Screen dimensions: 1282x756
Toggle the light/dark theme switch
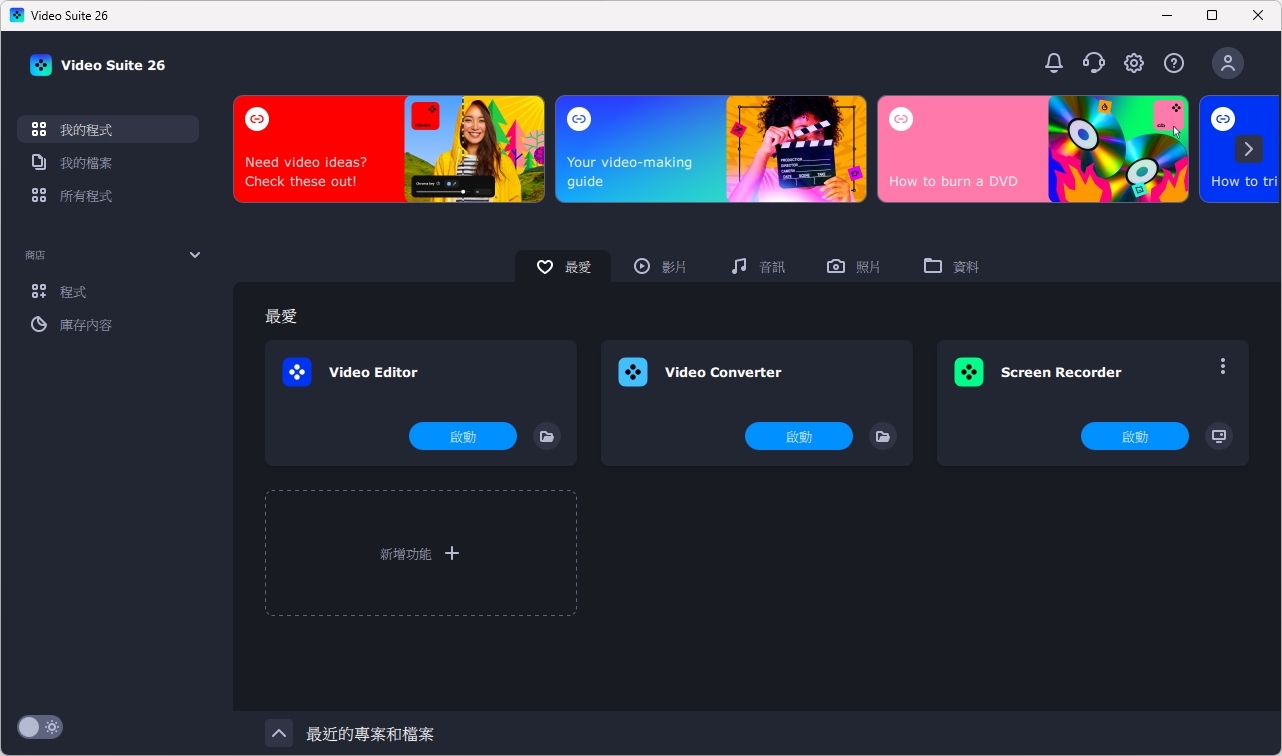coord(40,727)
